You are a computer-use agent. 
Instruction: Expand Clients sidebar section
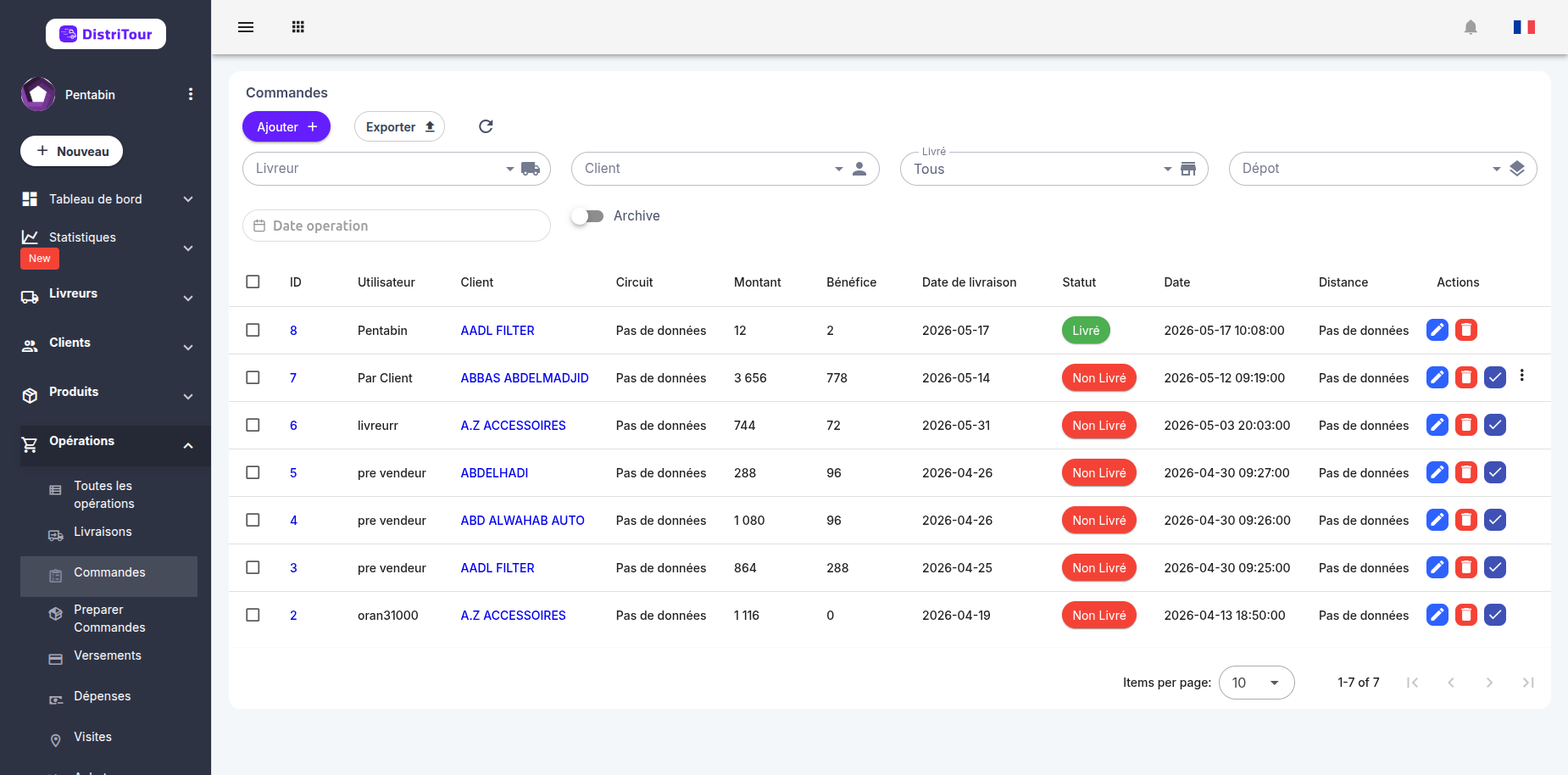pos(107,346)
